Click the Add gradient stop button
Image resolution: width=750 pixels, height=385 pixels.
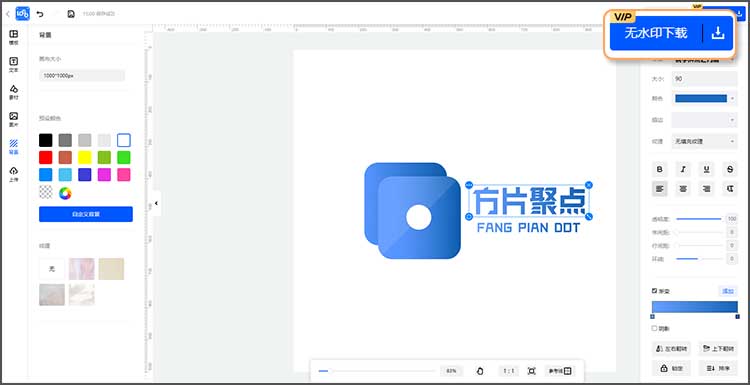pos(728,291)
